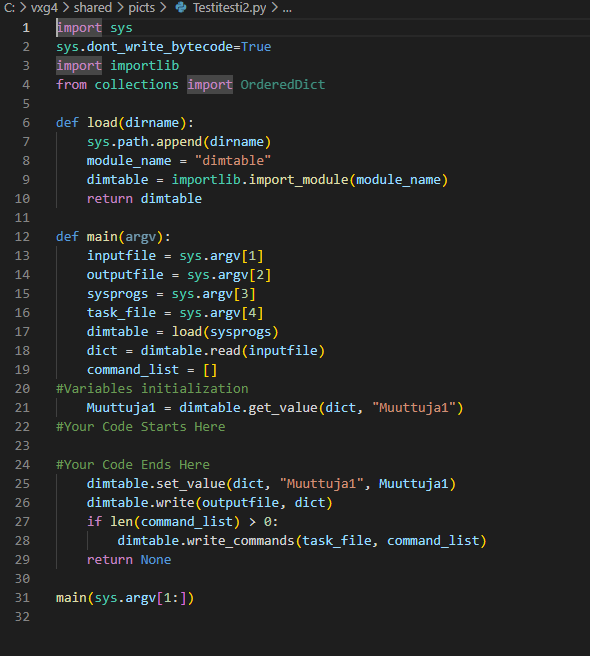The width and height of the screenshot is (590, 656).
Task: Click the write_commands call on line 28
Action: (x=240, y=541)
